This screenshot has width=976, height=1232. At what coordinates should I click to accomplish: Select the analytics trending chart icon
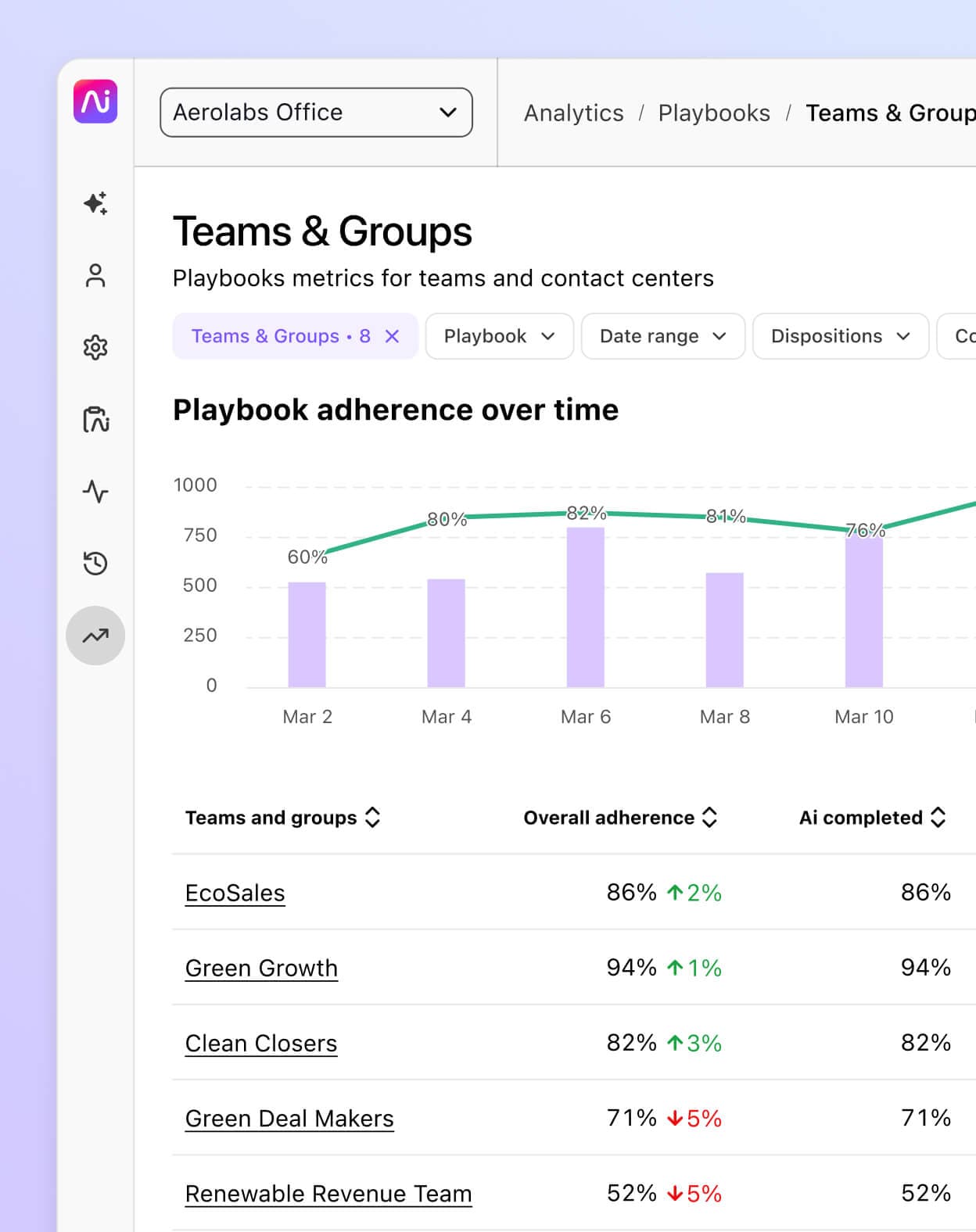(95, 636)
